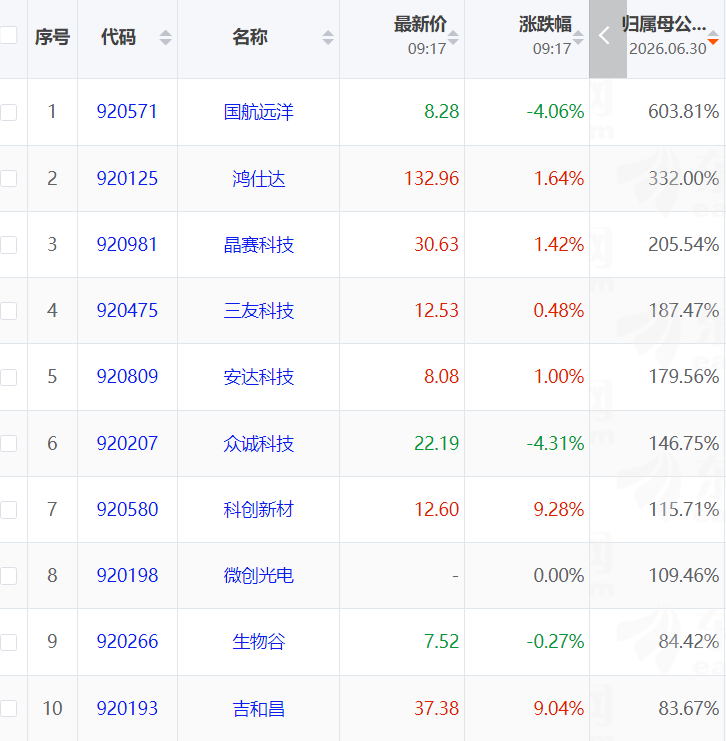Check the box for row 科创新材

pyautogui.click(x=8, y=510)
